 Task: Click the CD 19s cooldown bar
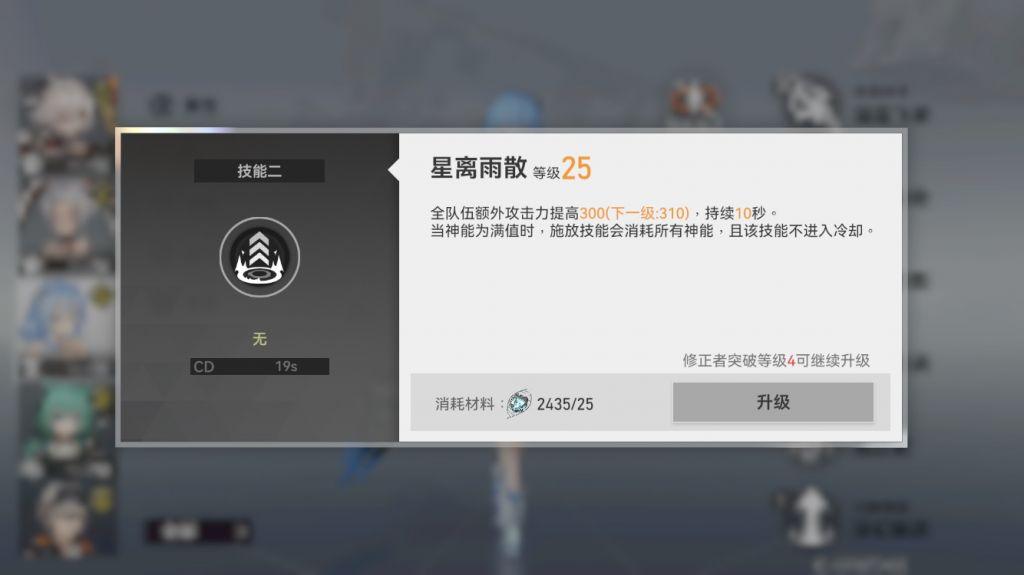tap(259, 367)
